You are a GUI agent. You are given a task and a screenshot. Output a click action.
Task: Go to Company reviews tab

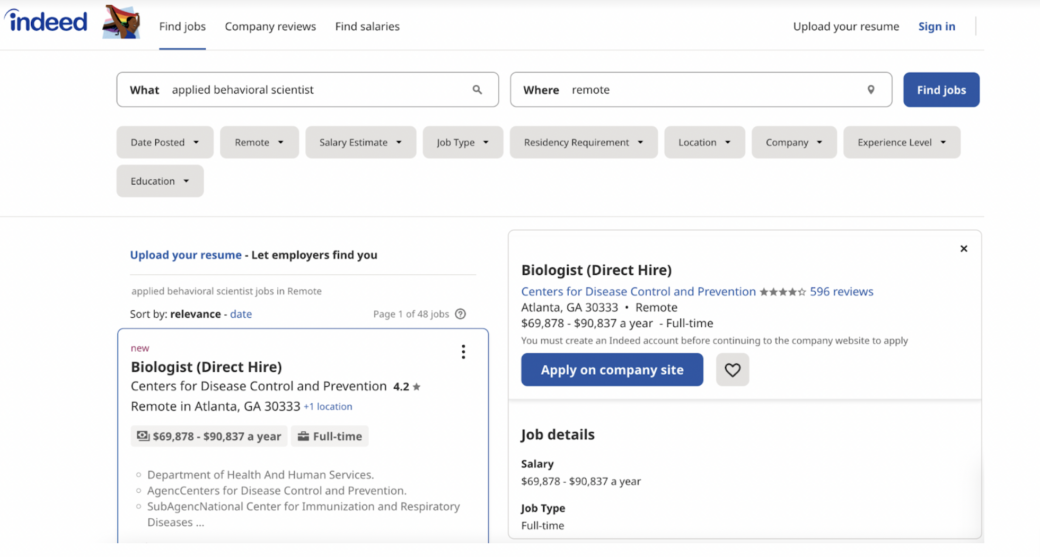(270, 27)
